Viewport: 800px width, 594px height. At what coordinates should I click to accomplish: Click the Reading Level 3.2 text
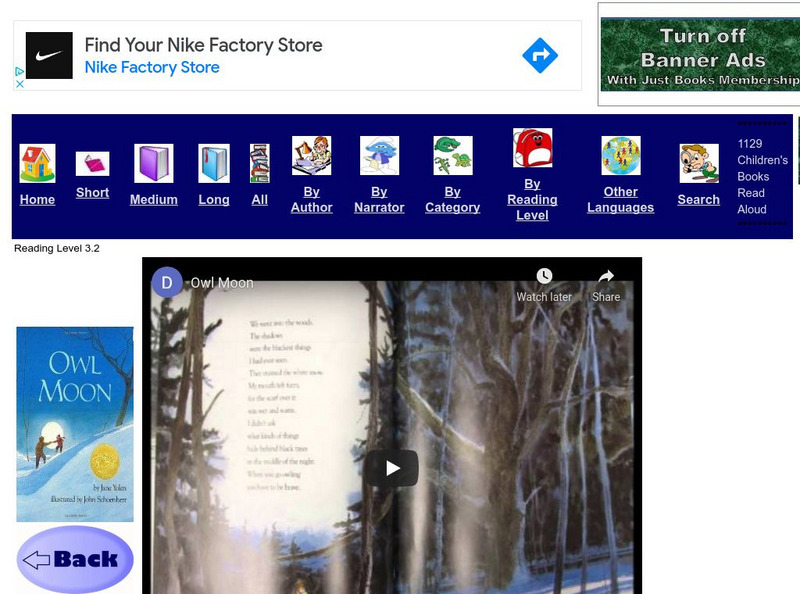57,249
